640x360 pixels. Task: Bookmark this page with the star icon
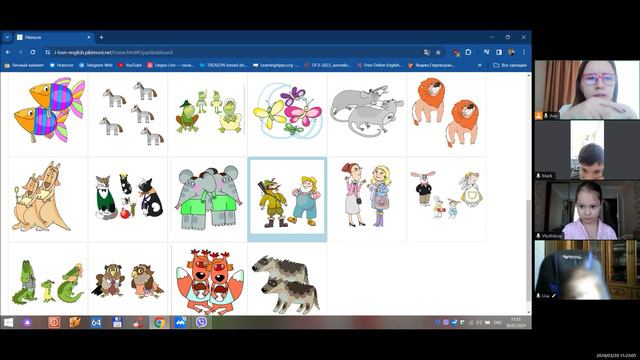(438, 52)
